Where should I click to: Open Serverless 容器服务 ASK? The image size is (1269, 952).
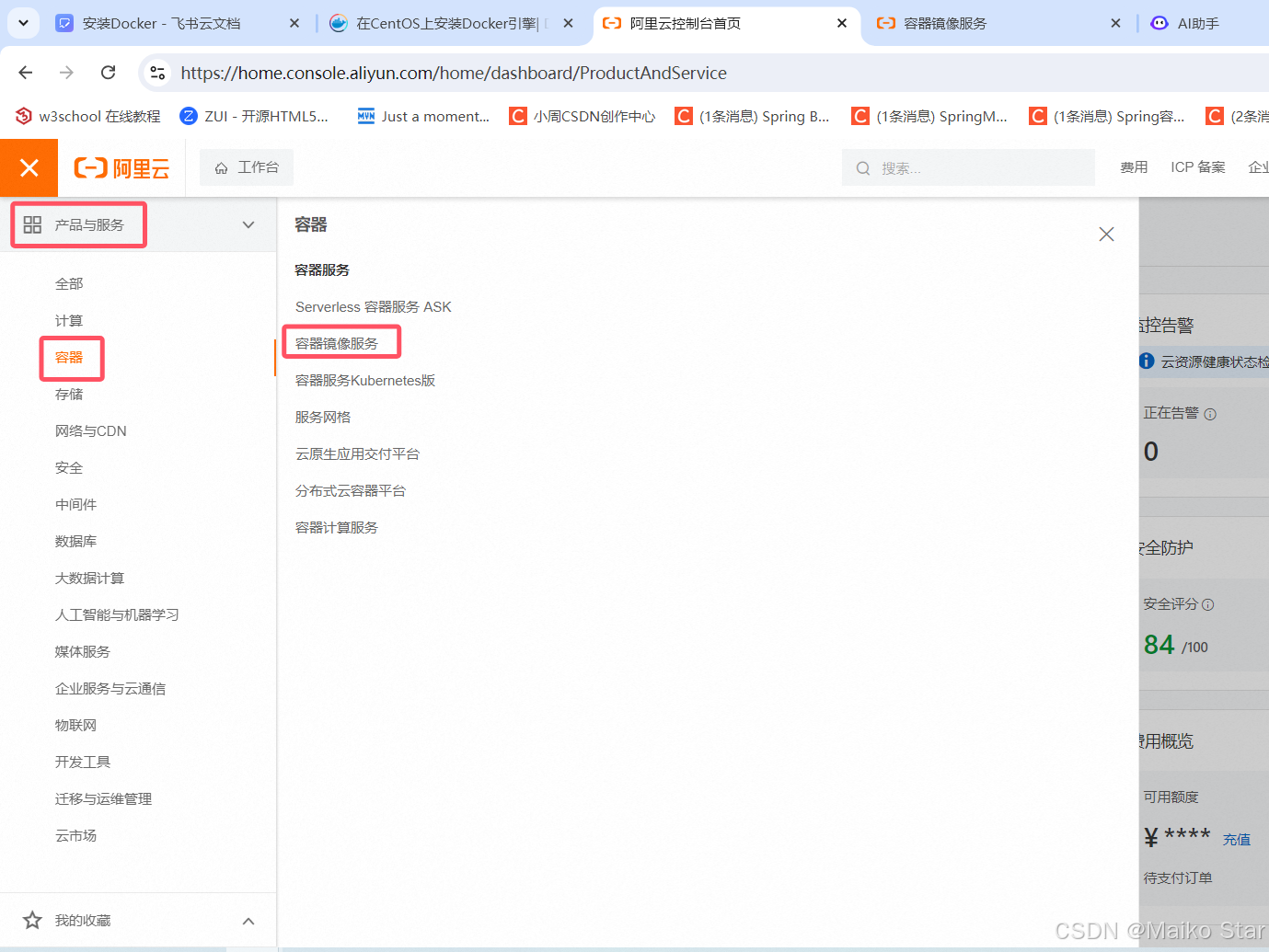(x=374, y=307)
